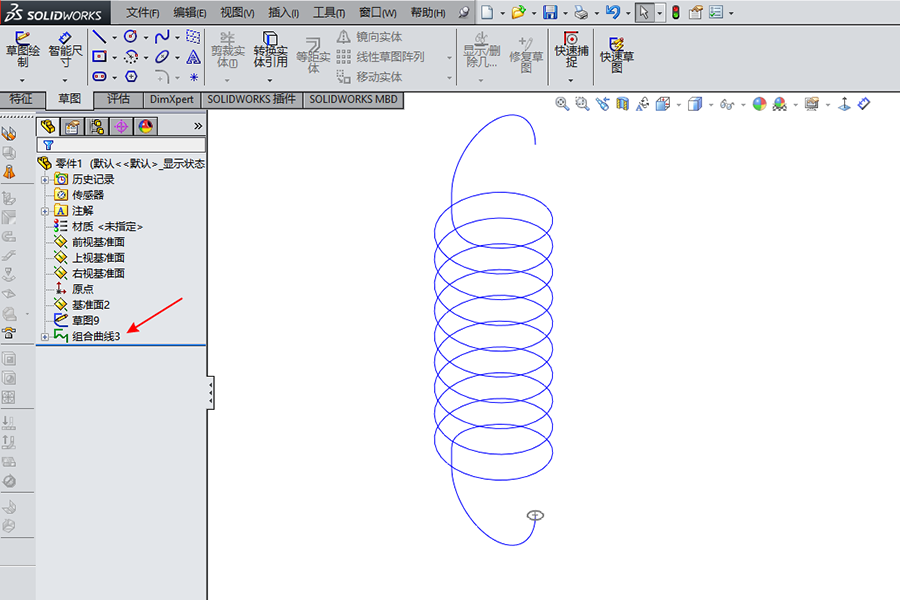Click the feature tree filter field
This screenshot has height=600, width=900.
tap(121, 145)
